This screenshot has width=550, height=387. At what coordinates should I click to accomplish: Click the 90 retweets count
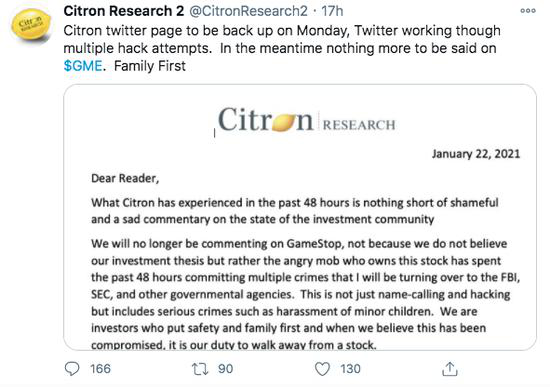(x=226, y=369)
